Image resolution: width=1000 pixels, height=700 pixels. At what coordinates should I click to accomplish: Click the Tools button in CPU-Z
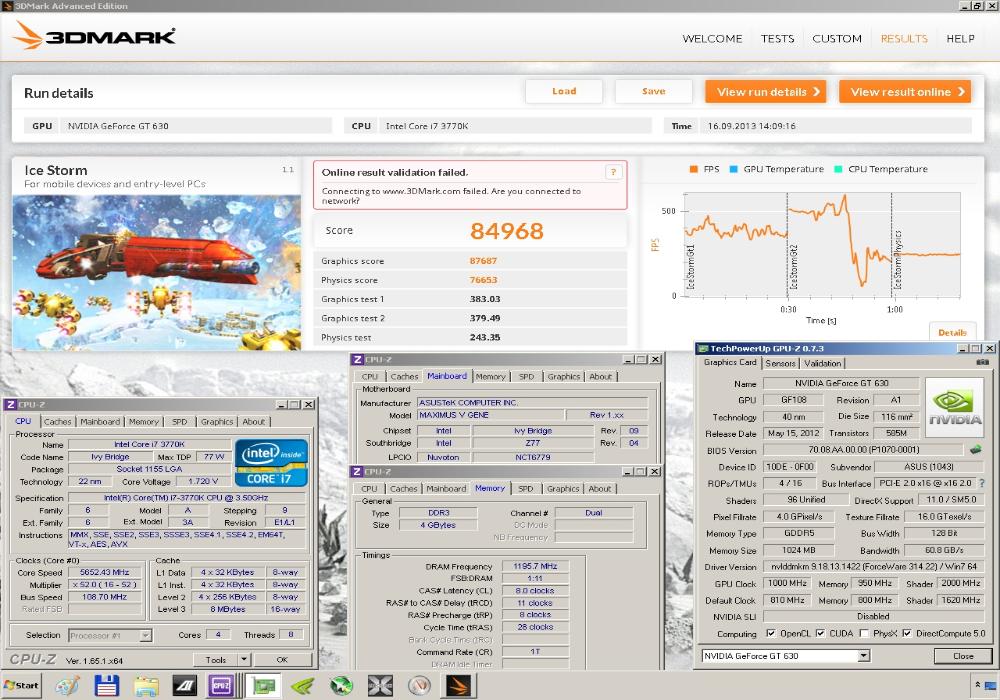pos(216,660)
